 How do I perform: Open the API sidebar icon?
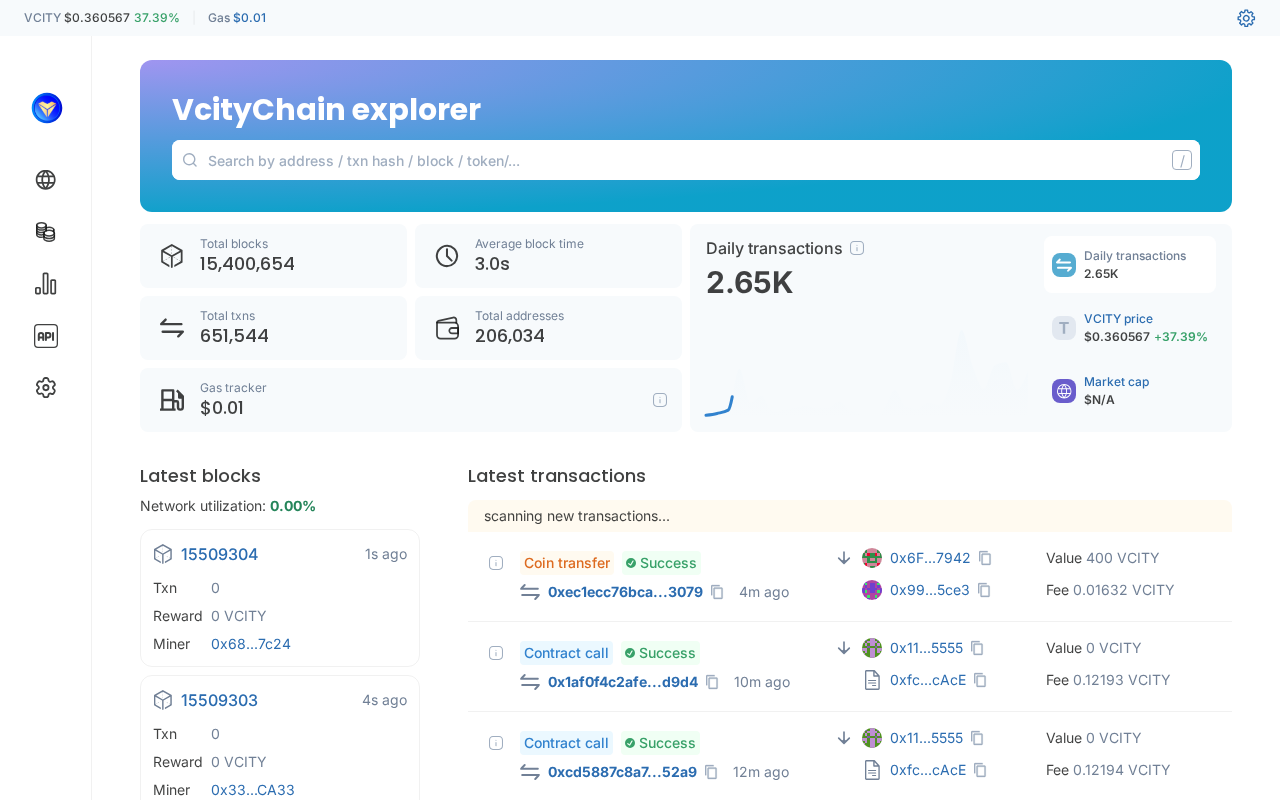(x=45, y=336)
